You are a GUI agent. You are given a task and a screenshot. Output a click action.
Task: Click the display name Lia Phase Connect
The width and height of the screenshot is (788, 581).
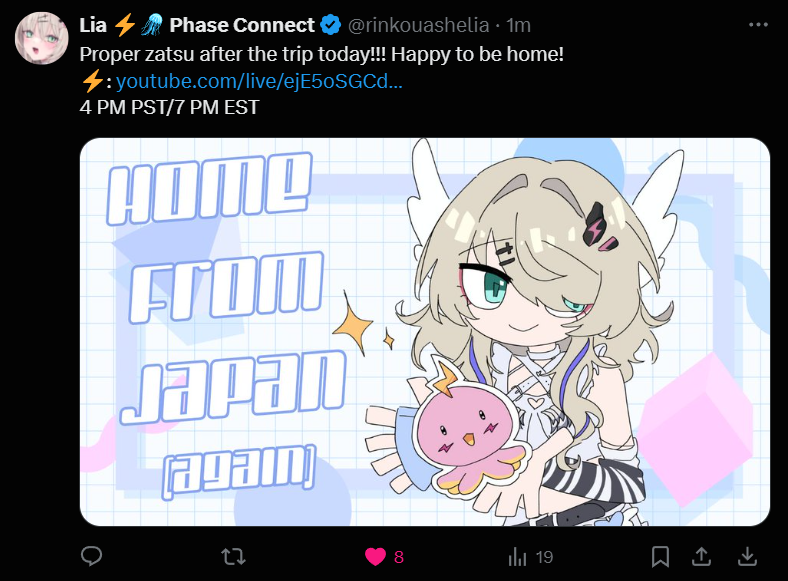pyautogui.click(x=197, y=25)
